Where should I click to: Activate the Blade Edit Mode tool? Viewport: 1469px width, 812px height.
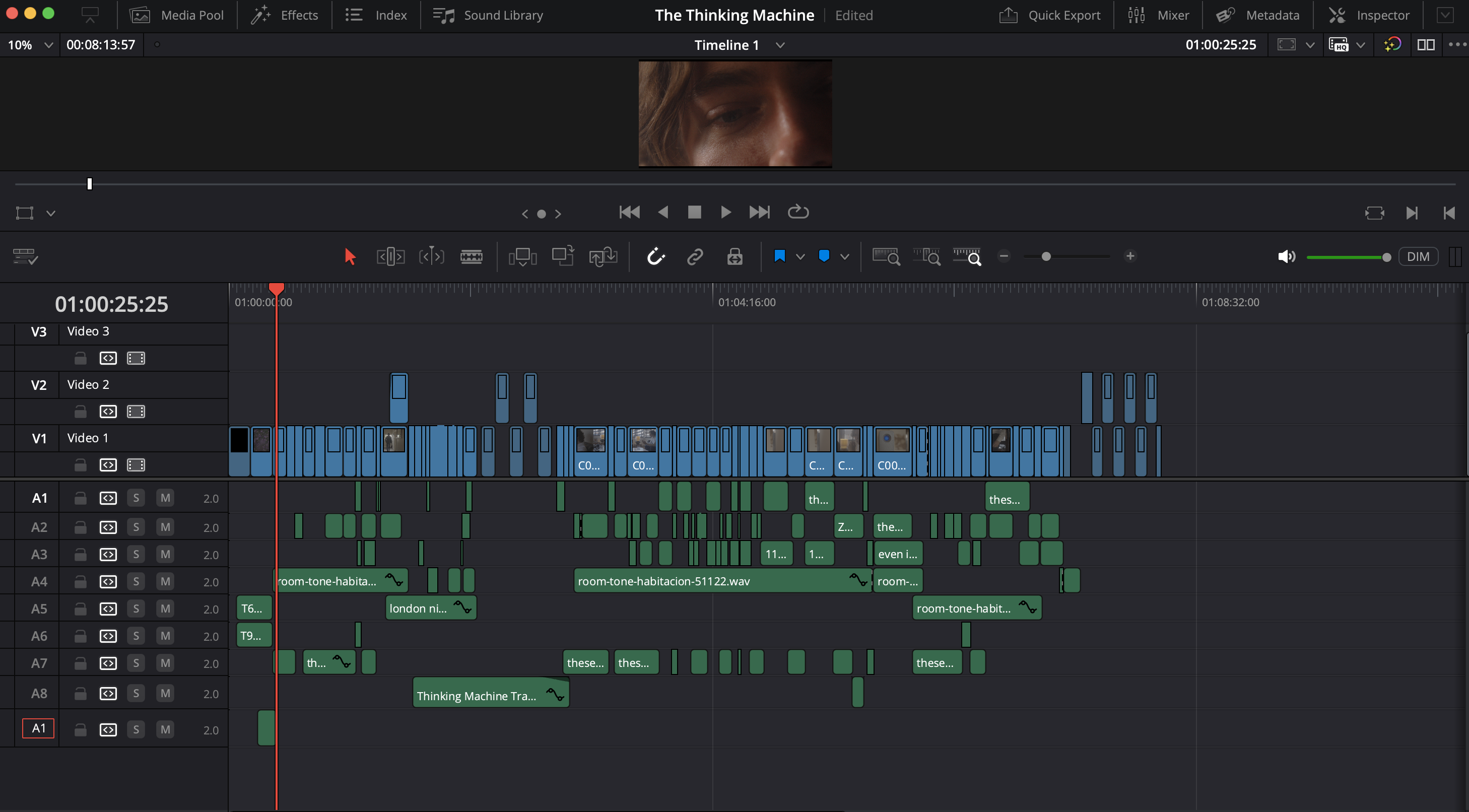471,256
